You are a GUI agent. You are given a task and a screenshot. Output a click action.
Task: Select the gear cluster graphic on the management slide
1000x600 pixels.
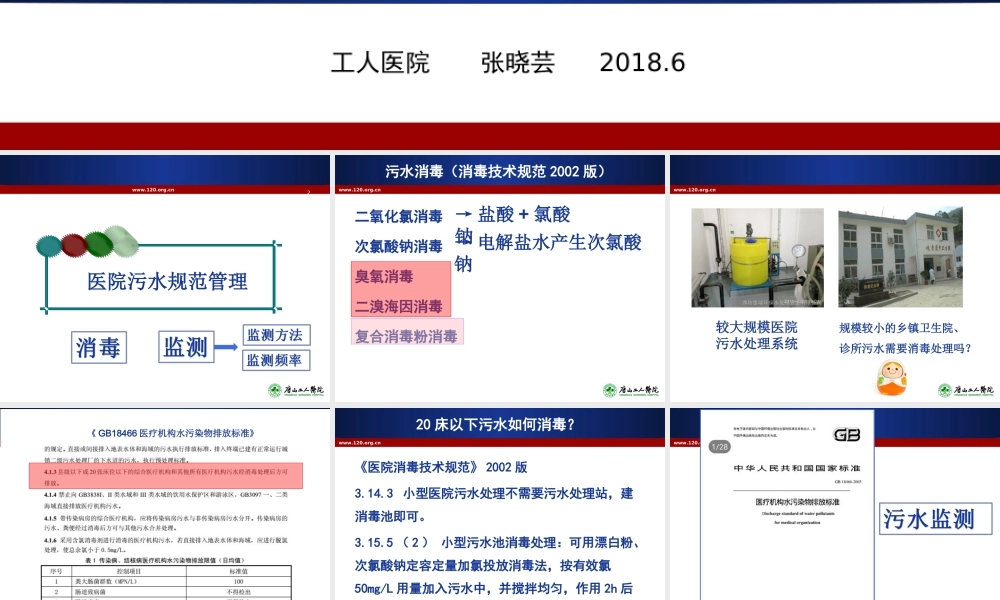point(88,243)
